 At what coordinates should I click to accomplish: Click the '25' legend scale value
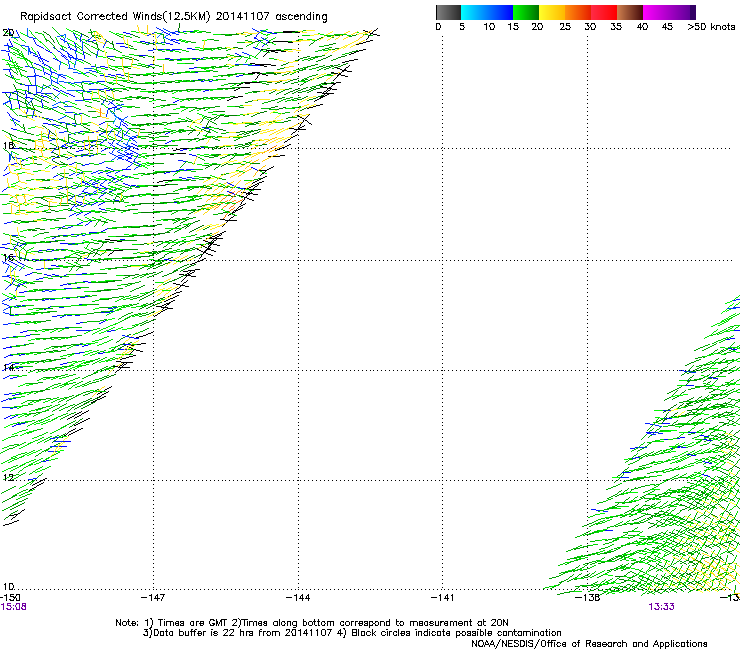565,27
